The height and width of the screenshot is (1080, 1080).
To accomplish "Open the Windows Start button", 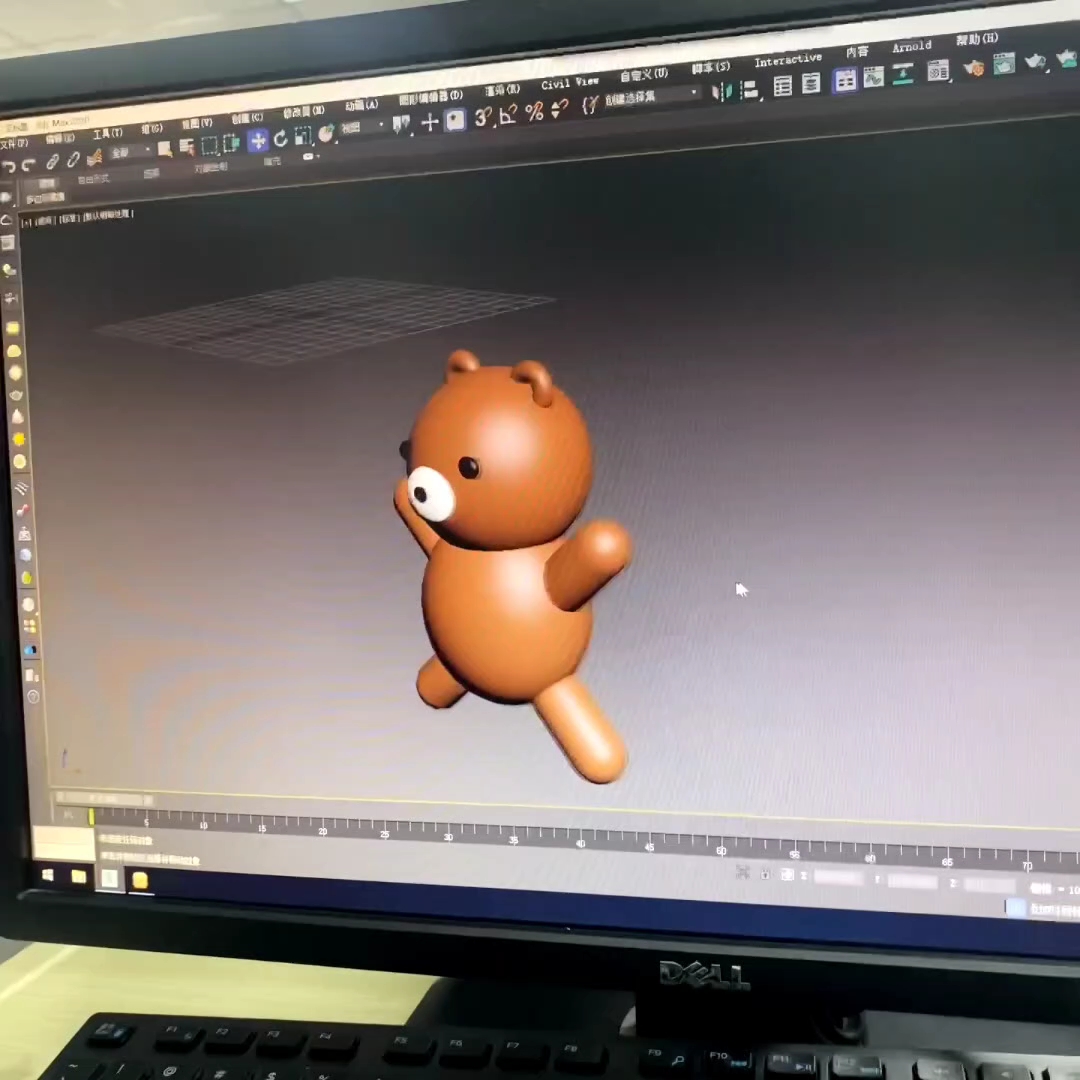I will click(x=48, y=875).
